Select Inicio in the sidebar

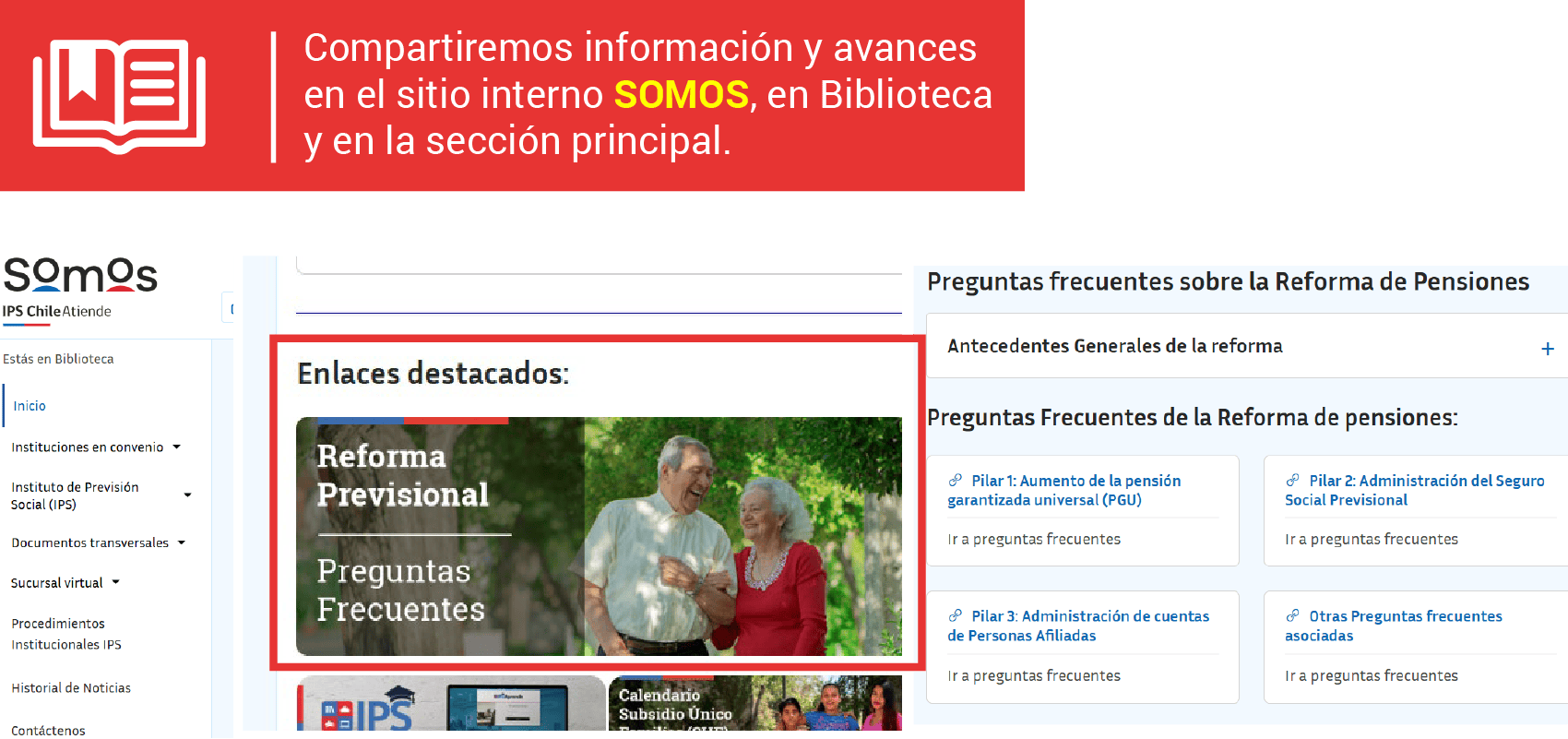30,406
